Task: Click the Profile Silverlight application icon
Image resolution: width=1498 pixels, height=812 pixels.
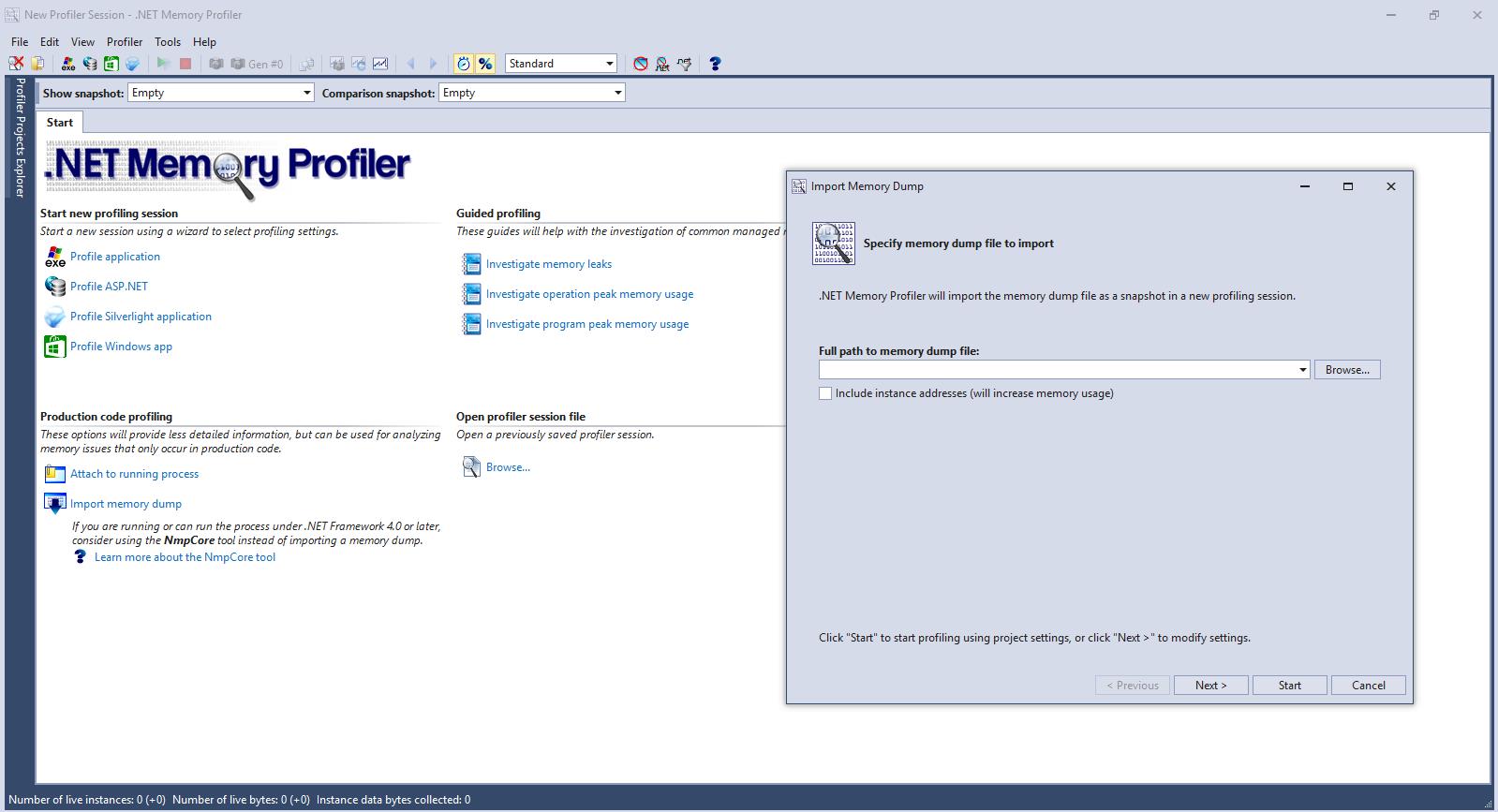Action: 55,317
